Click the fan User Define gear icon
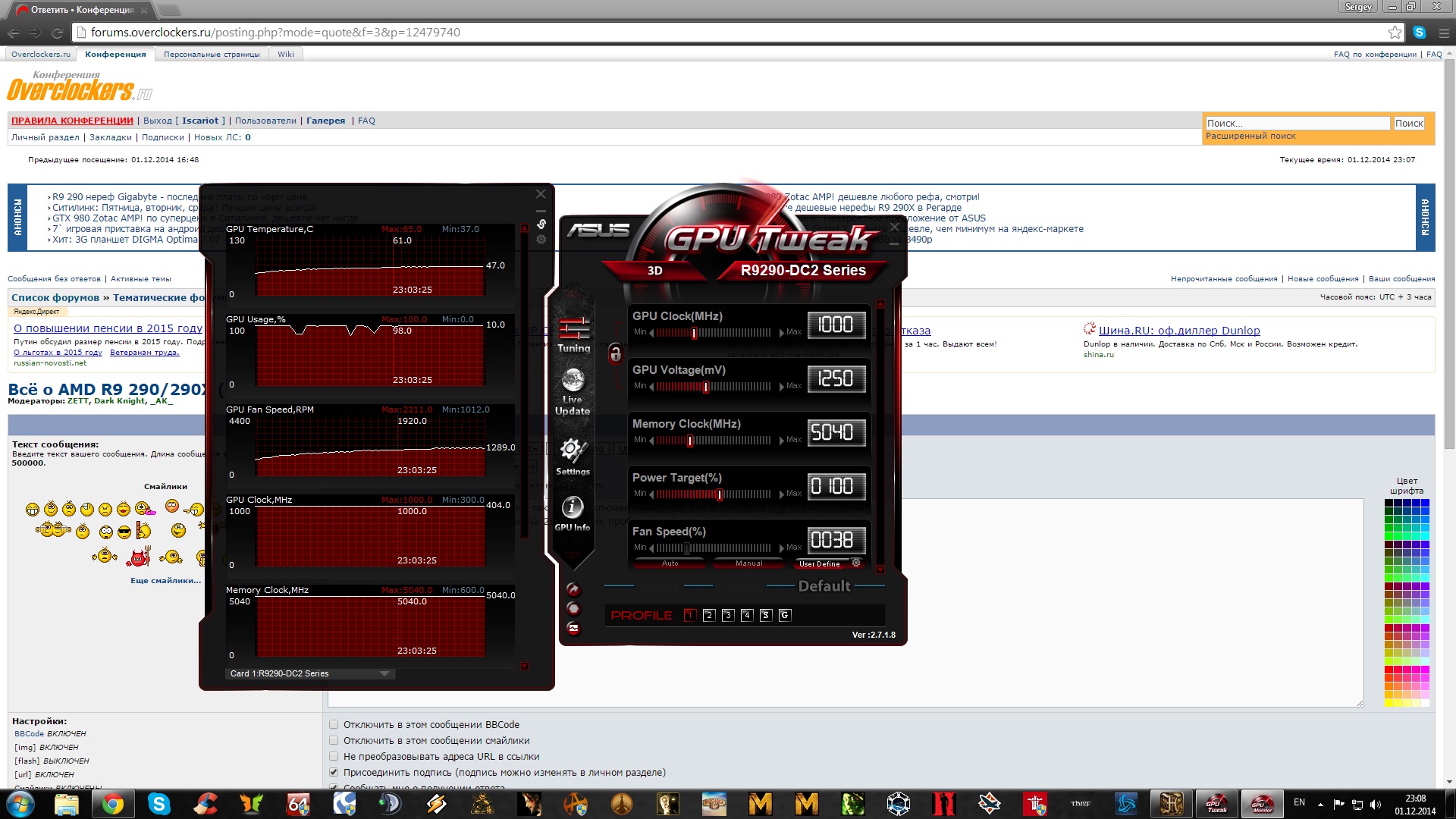 (x=856, y=563)
